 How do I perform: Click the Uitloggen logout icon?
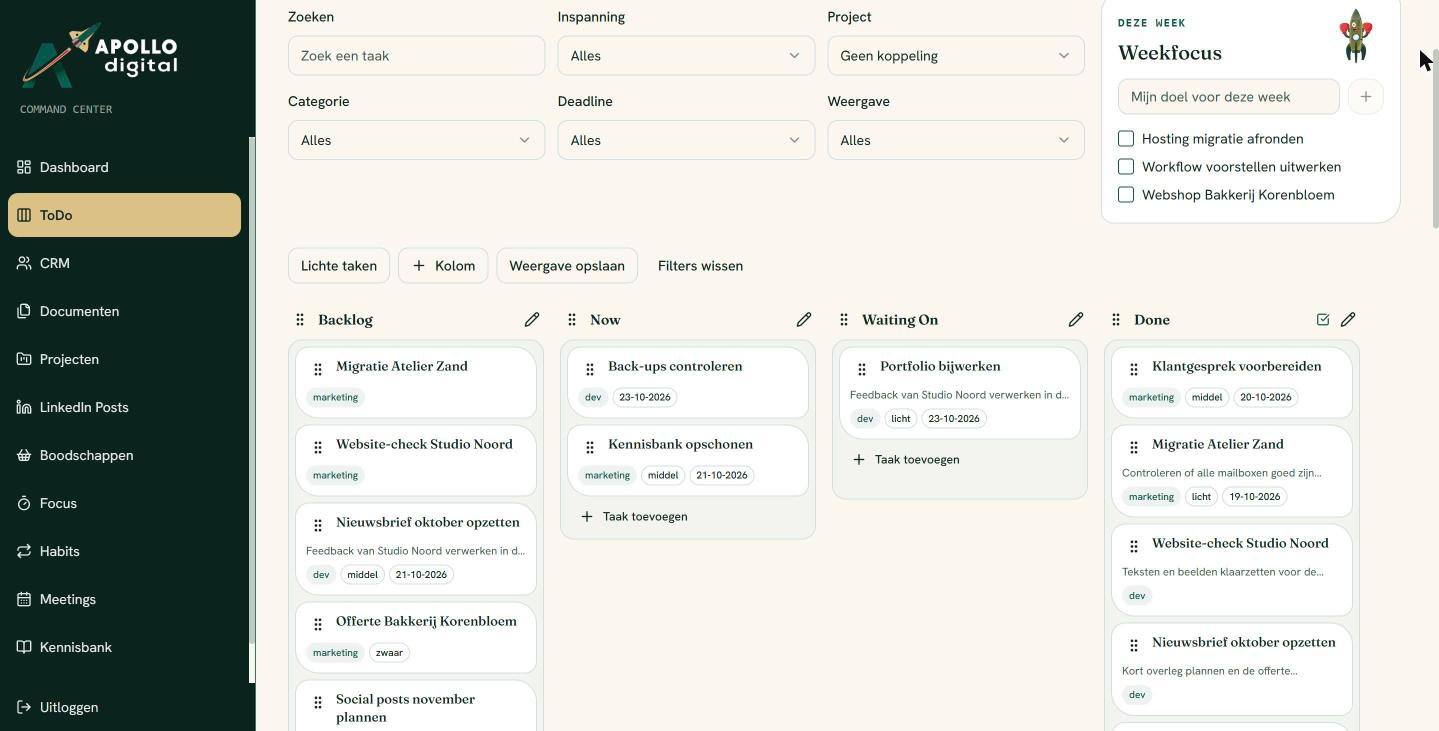pos(24,707)
